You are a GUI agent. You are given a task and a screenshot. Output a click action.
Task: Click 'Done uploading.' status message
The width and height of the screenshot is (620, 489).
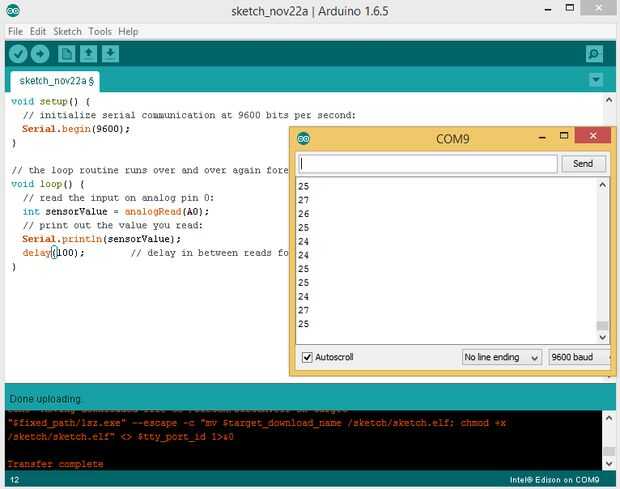click(45, 399)
